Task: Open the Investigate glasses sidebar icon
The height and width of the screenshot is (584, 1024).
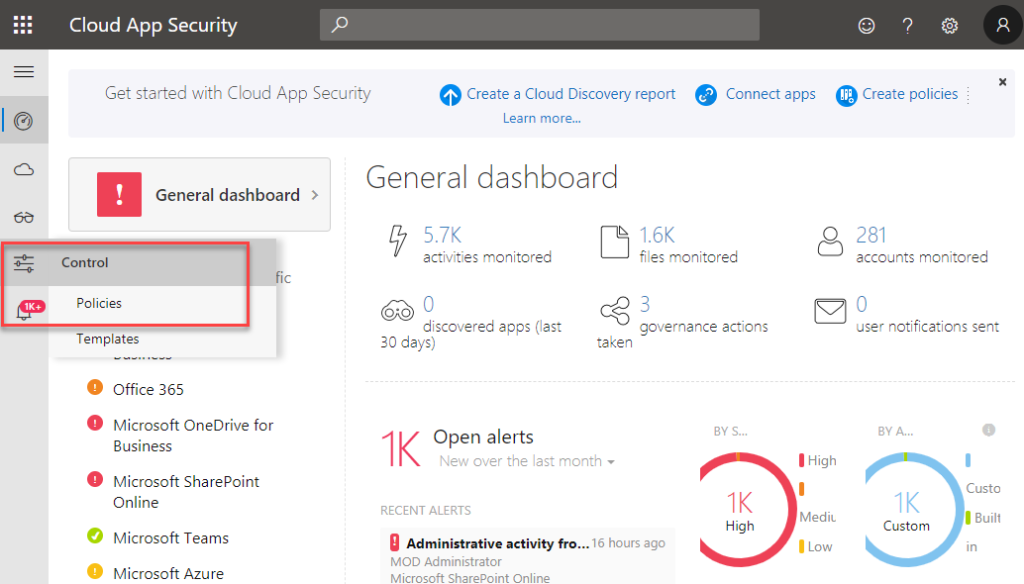Action: point(24,218)
